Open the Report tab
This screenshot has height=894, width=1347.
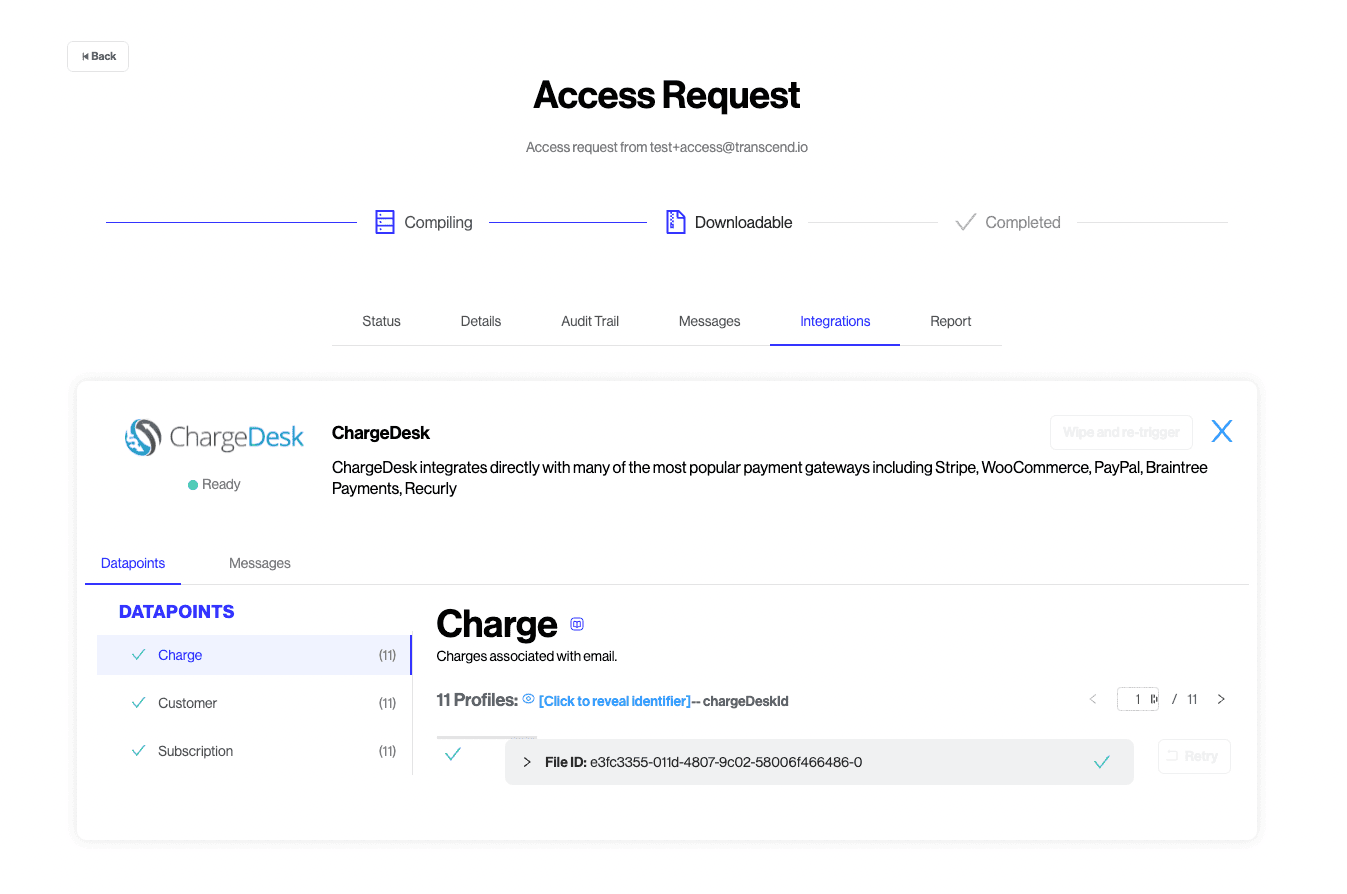point(950,321)
